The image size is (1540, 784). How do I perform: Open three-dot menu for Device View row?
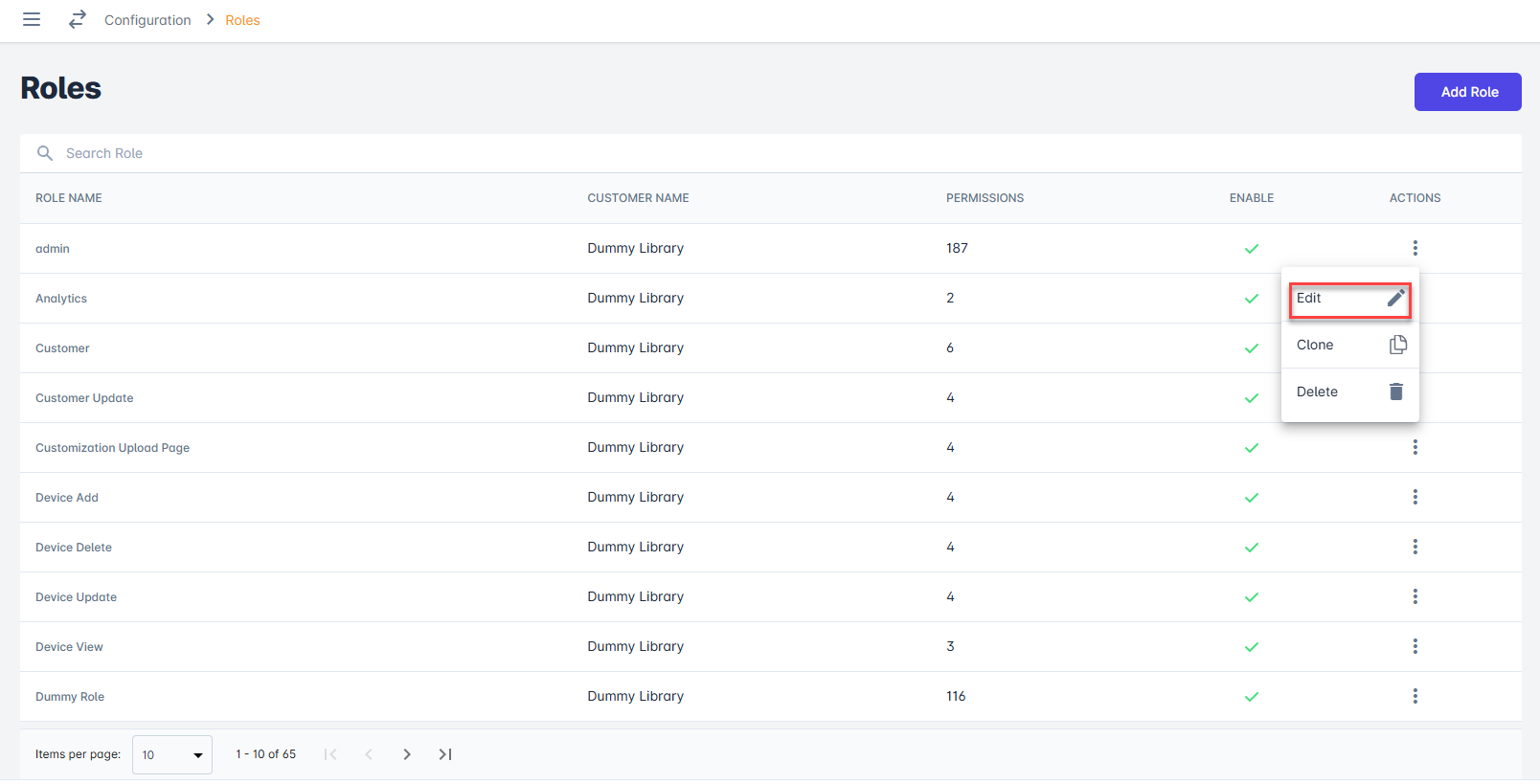pyautogui.click(x=1415, y=646)
